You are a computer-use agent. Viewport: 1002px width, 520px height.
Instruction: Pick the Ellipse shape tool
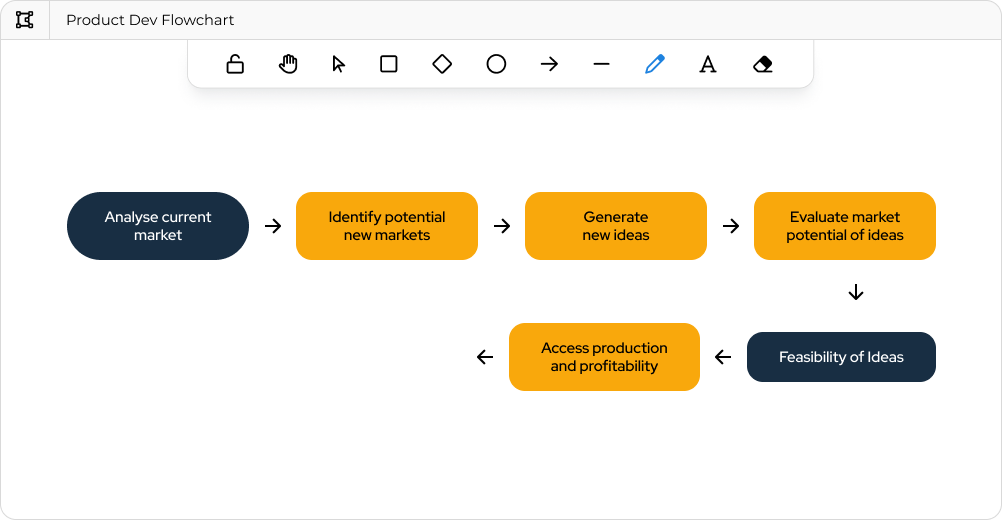(496, 64)
